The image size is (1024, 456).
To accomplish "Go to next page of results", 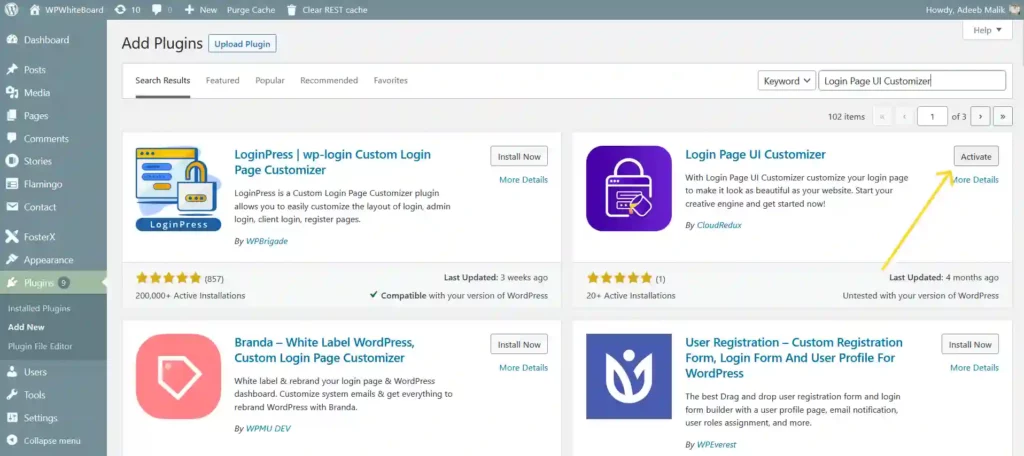I will [980, 116].
